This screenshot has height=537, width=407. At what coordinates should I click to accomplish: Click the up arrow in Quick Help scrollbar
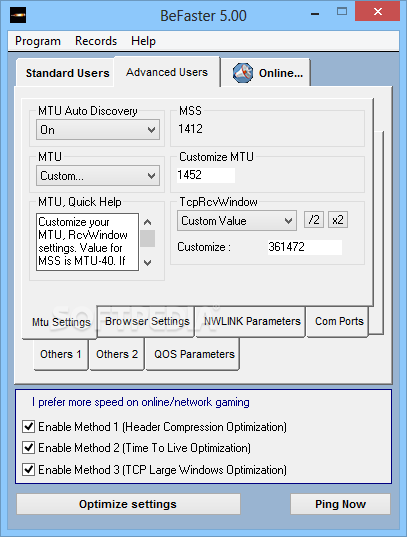tap(148, 222)
